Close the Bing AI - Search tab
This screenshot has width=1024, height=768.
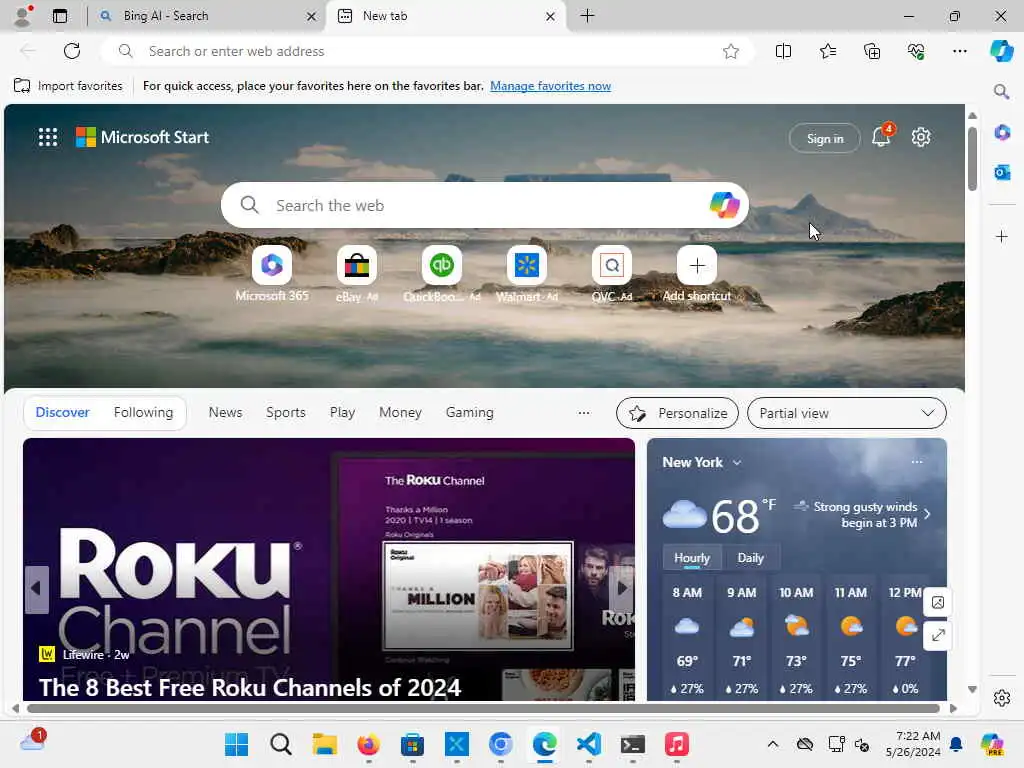(x=312, y=16)
